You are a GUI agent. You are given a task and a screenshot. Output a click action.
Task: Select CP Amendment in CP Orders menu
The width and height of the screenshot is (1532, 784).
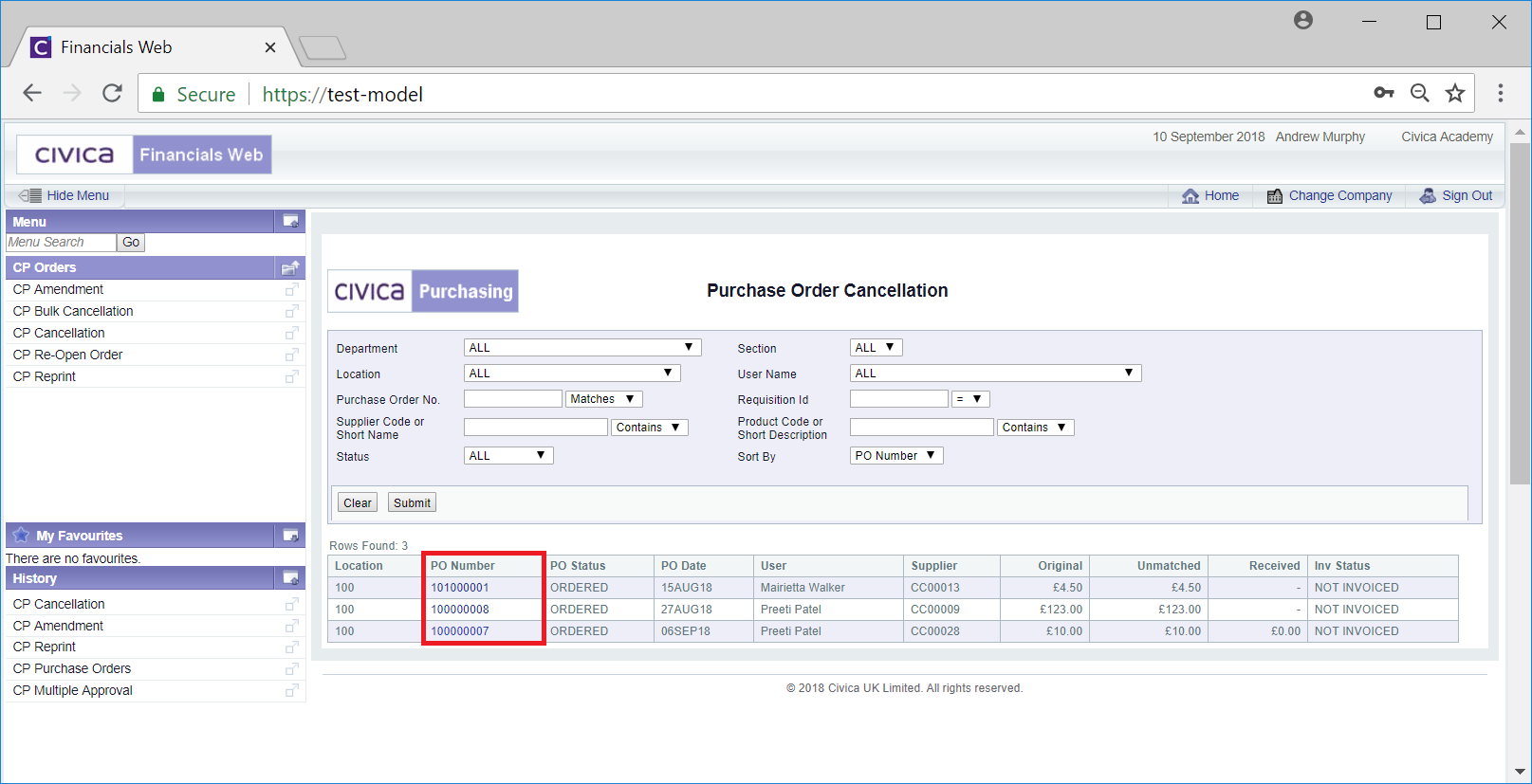click(x=58, y=289)
